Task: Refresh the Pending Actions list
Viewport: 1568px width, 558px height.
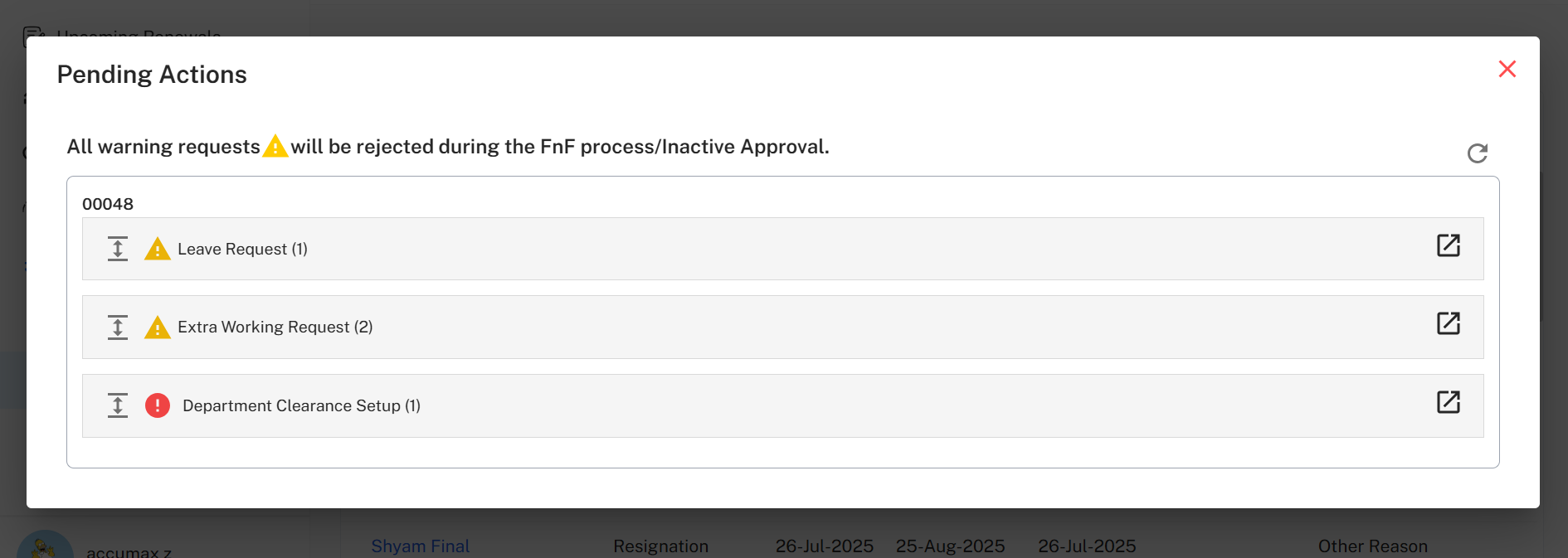Action: pos(1478,153)
